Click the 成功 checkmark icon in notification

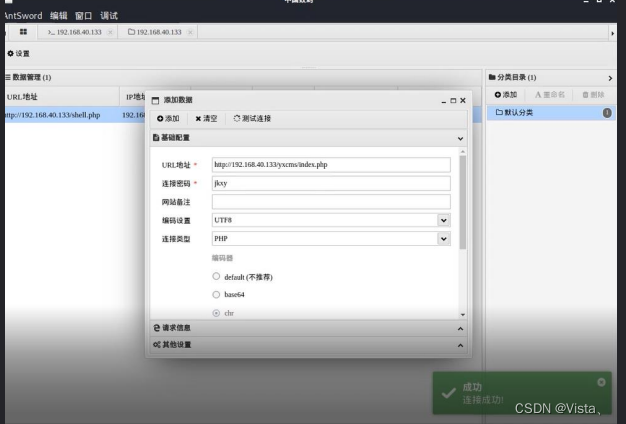[x=449, y=393]
